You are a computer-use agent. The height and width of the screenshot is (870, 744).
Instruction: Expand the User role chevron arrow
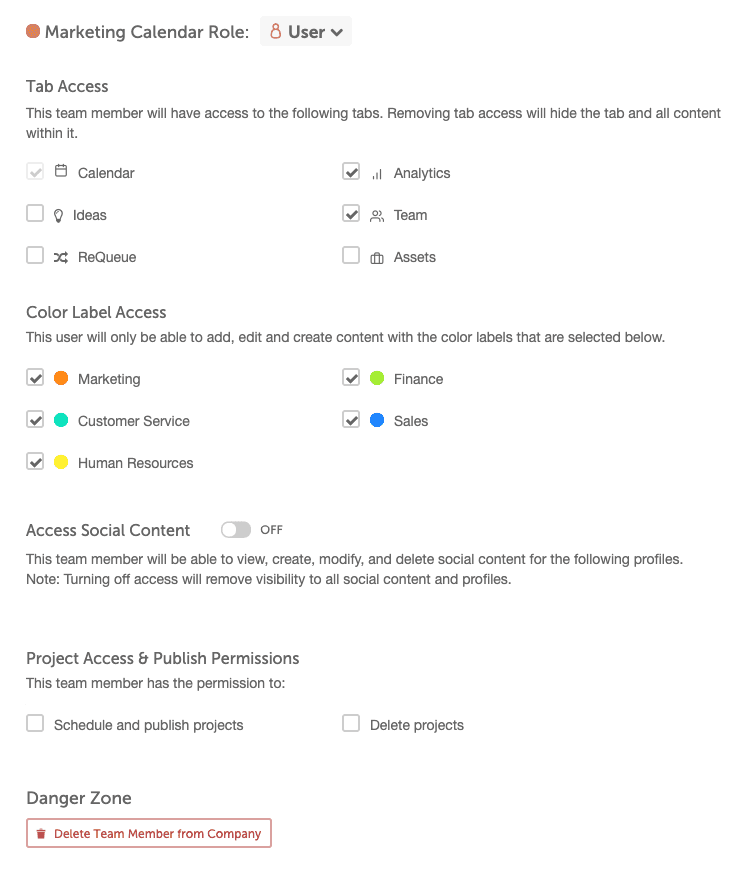(337, 33)
